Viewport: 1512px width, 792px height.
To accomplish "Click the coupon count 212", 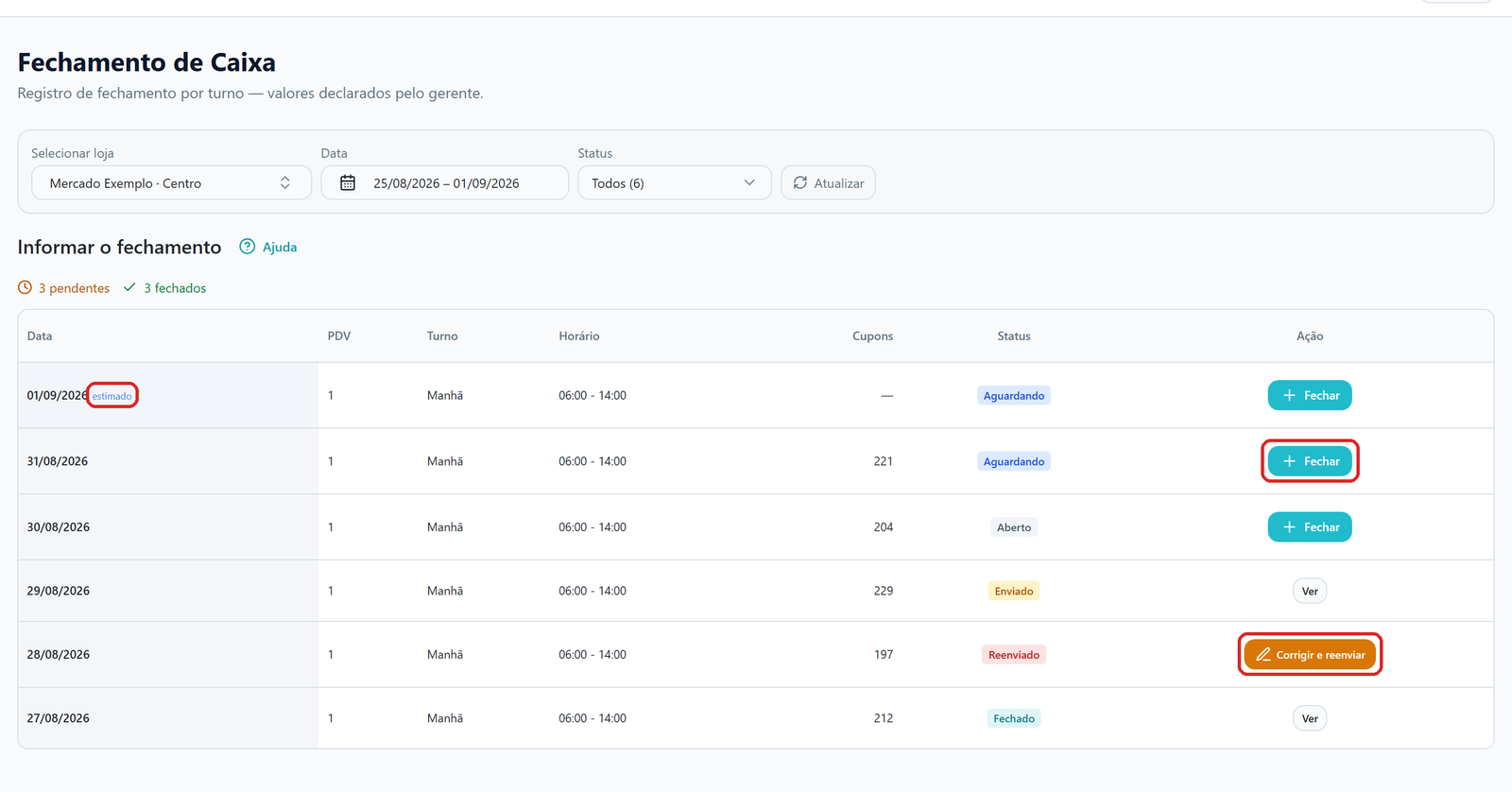I will click(884, 718).
